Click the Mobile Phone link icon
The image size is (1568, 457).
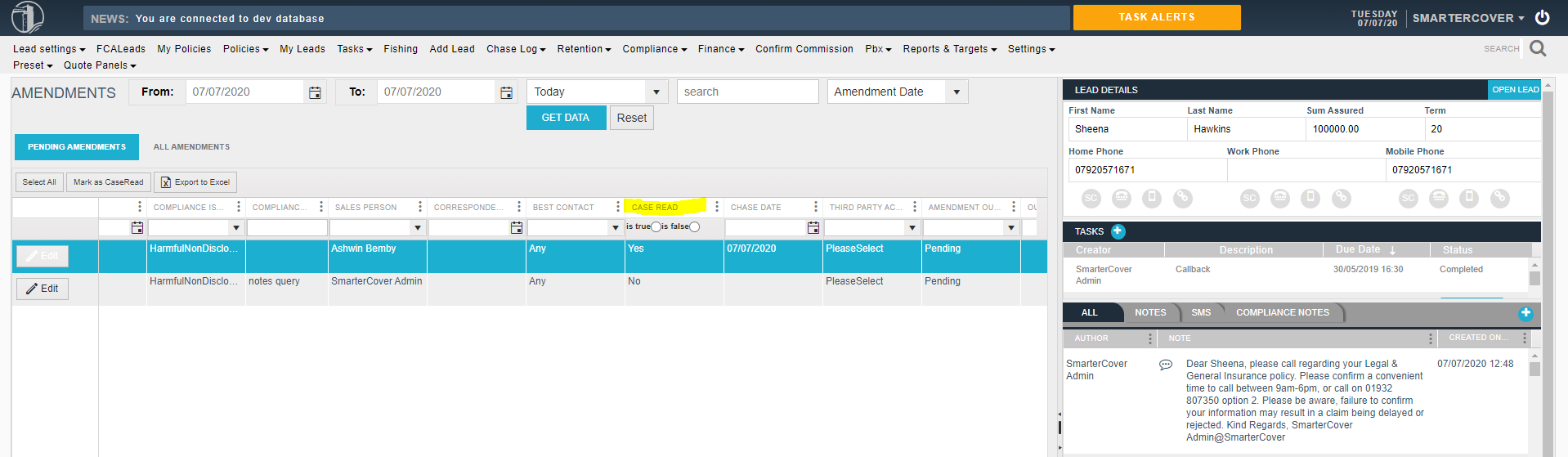pos(1499,198)
